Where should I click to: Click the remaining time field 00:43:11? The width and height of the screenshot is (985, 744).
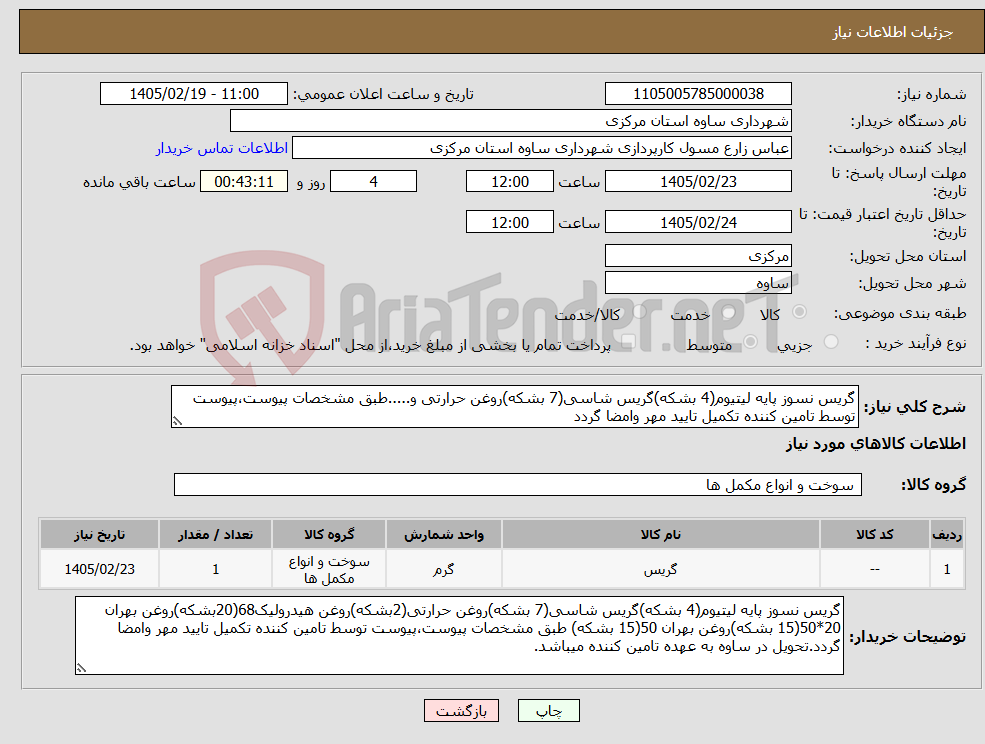point(244,182)
